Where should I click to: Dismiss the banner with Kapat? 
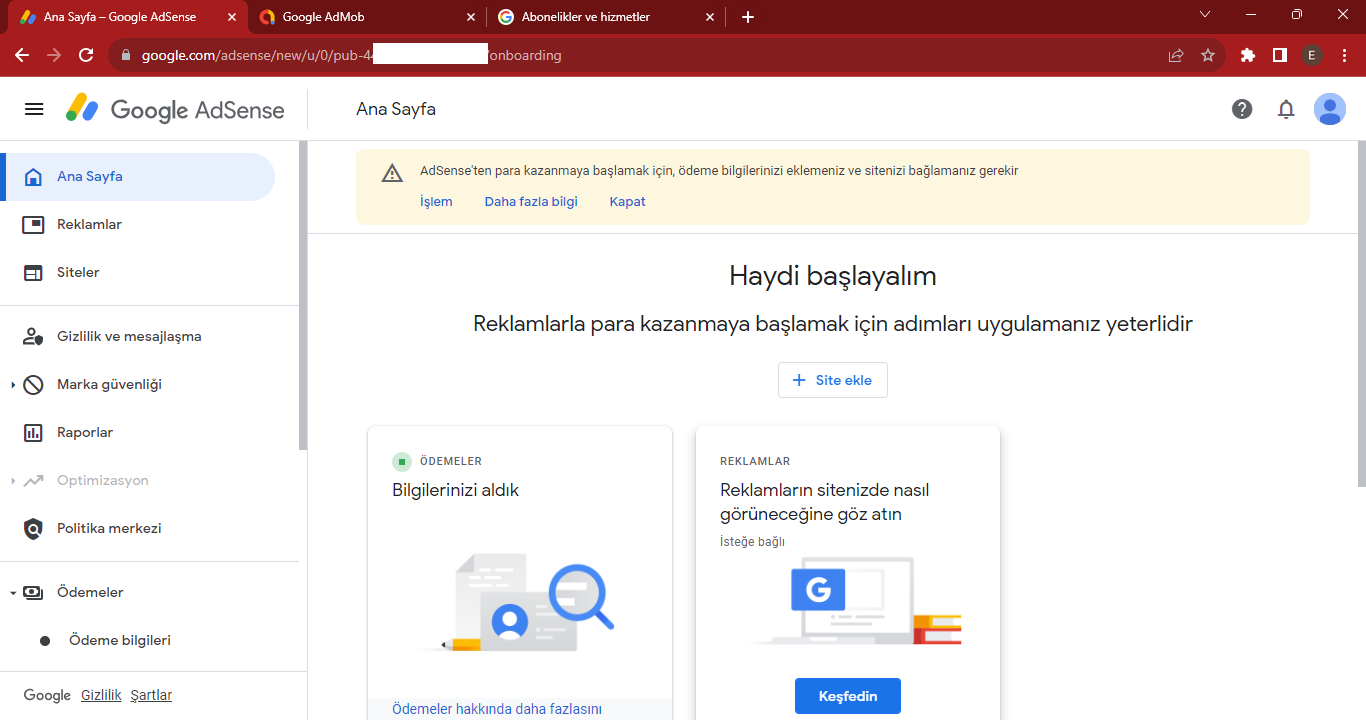click(x=628, y=202)
